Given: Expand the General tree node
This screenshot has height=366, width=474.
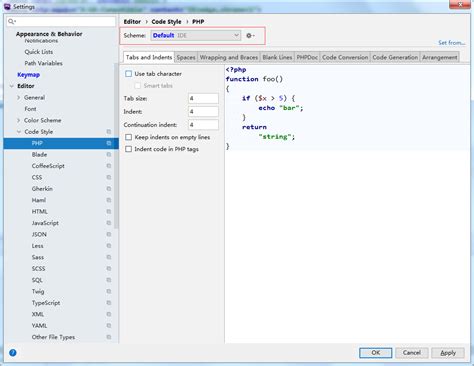Looking at the screenshot, I should click(19, 98).
